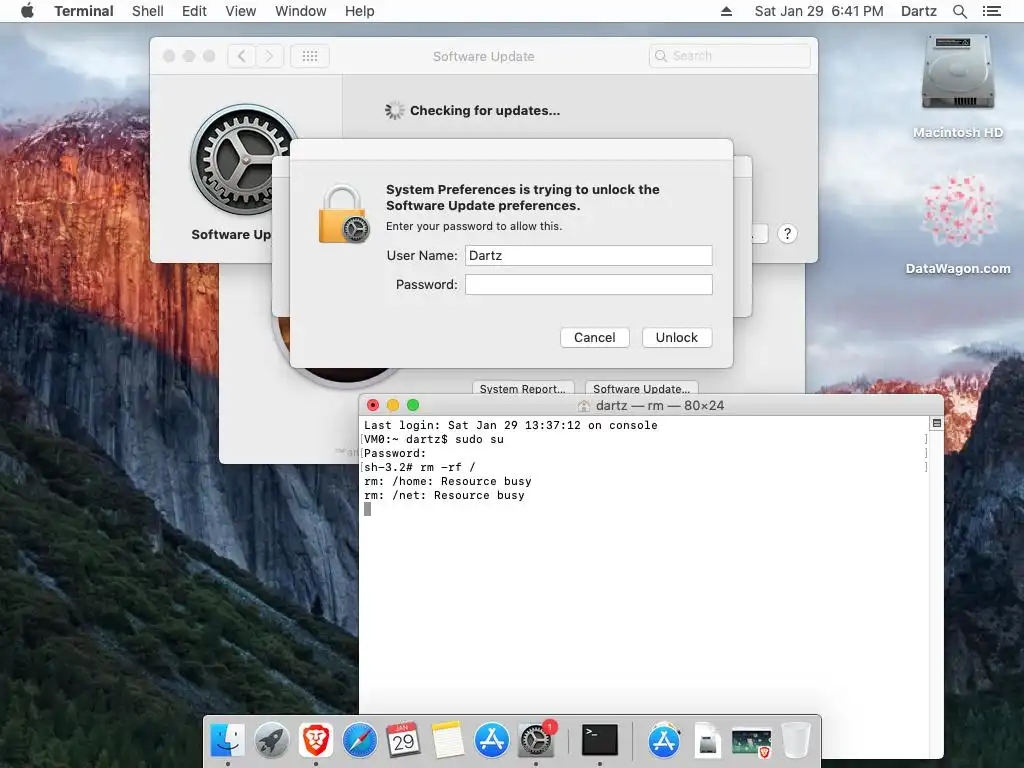The height and width of the screenshot is (768, 1024).
Task: Click the date and time in menu bar
Action: (819, 11)
